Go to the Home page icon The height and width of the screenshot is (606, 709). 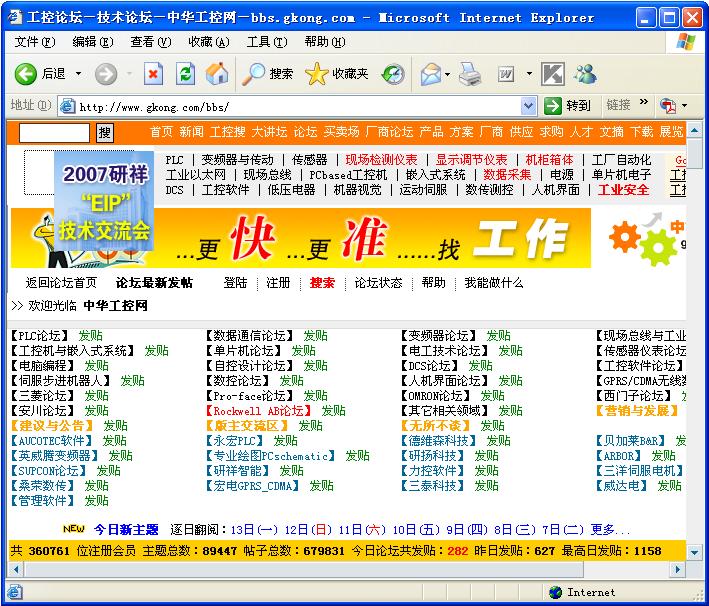[x=217, y=73]
